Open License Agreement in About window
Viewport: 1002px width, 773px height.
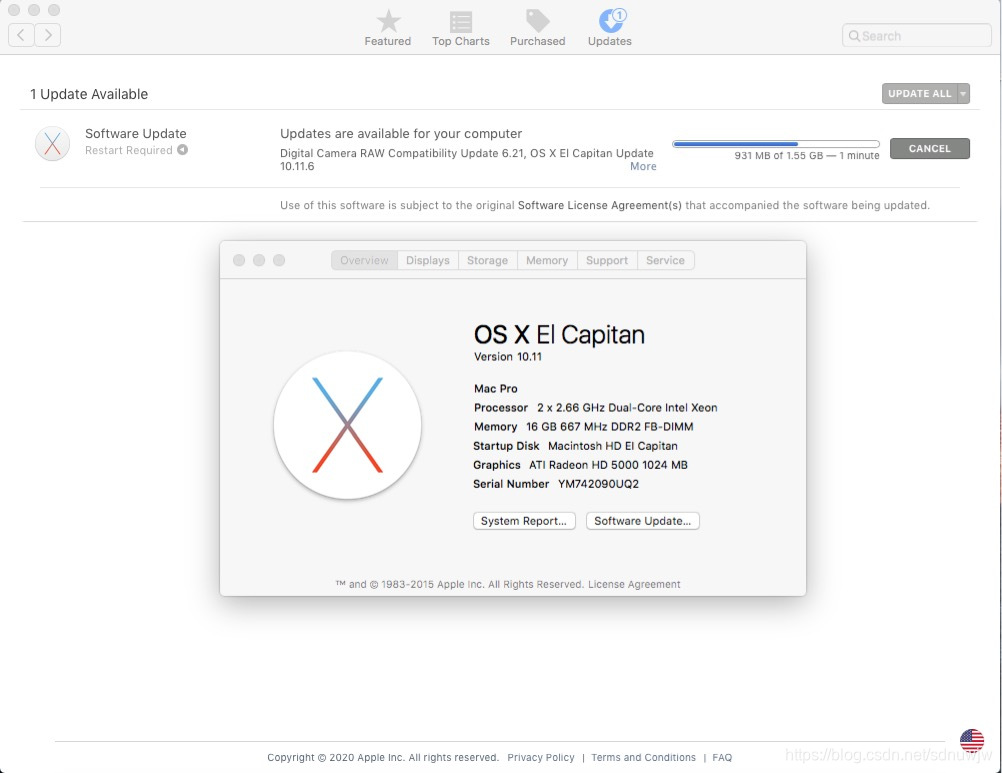(x=634, y=584)
